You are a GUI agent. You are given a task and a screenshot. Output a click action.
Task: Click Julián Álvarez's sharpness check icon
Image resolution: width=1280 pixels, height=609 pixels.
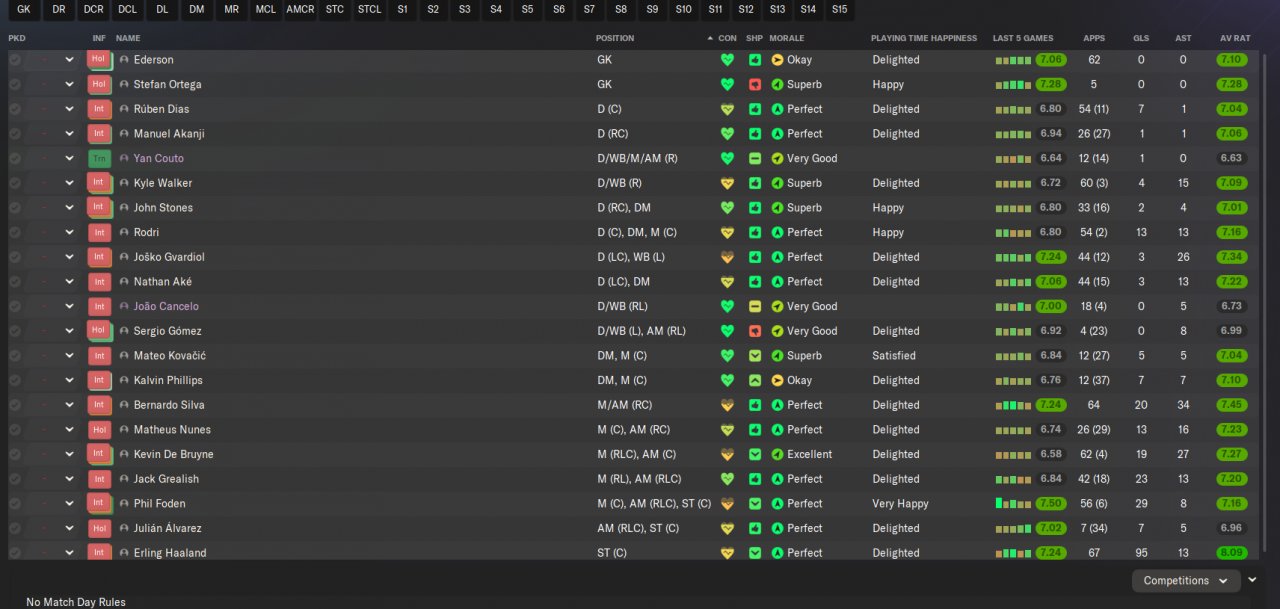[754, 529]
